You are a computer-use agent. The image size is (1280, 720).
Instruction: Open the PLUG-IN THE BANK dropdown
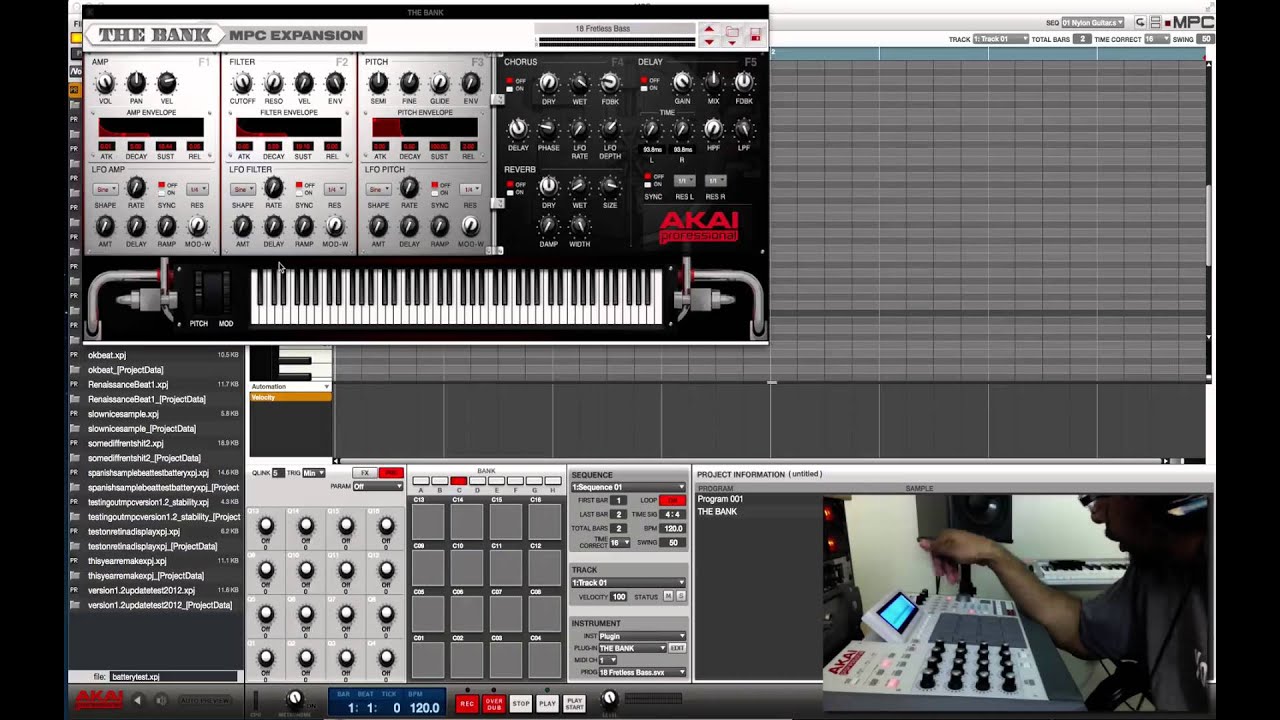pyautogui.click(x=632, y=648)
